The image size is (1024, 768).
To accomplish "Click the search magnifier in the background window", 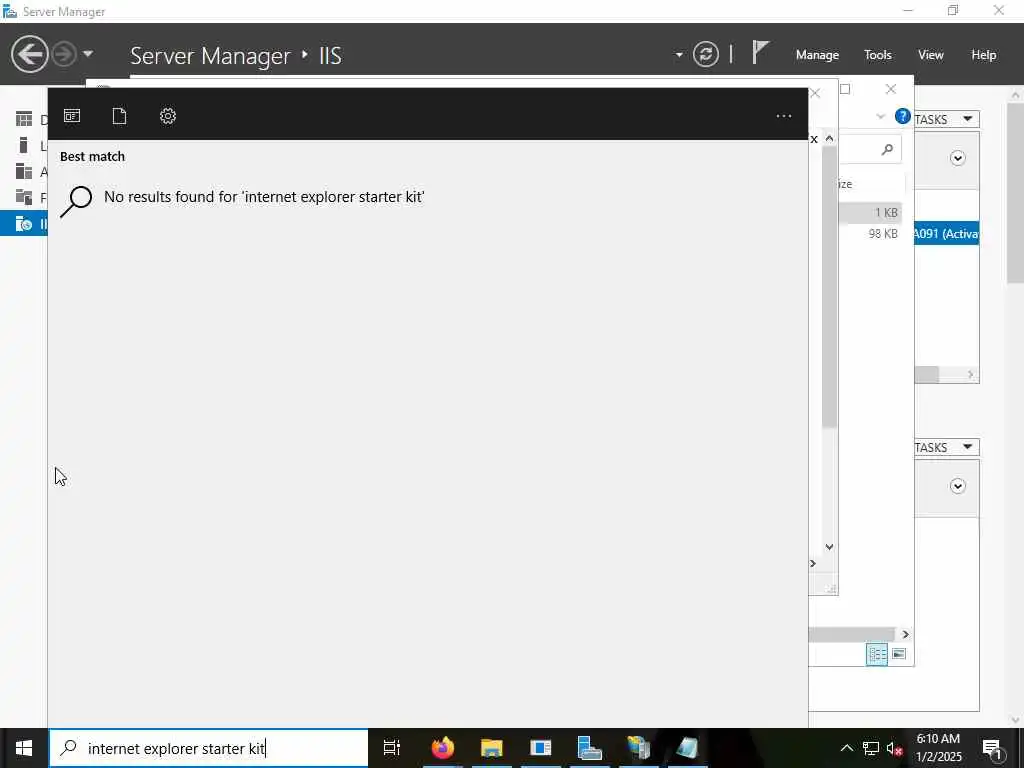I will 887,150.
